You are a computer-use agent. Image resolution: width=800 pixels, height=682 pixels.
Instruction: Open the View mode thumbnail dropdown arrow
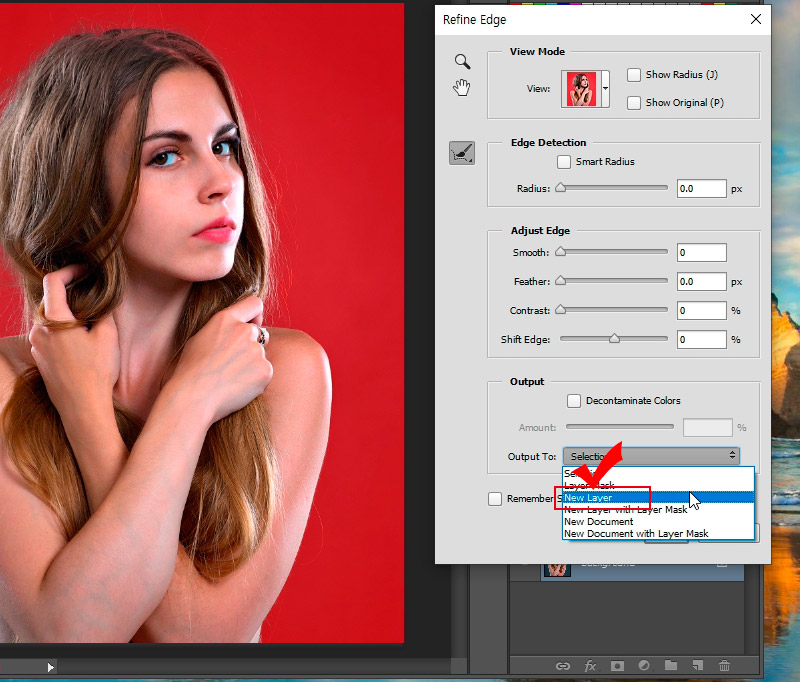click(x=605, y=89)
